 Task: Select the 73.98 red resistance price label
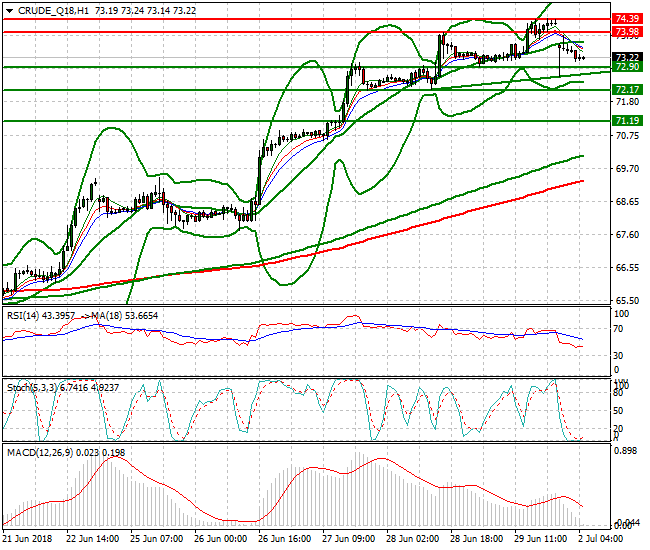[x=627, y=32]
